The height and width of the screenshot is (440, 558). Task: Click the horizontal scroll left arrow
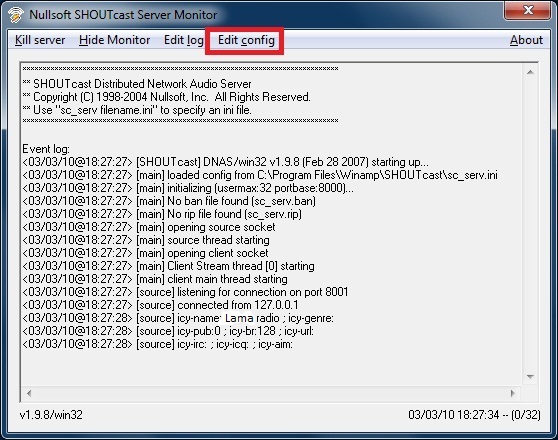[29, 393]
